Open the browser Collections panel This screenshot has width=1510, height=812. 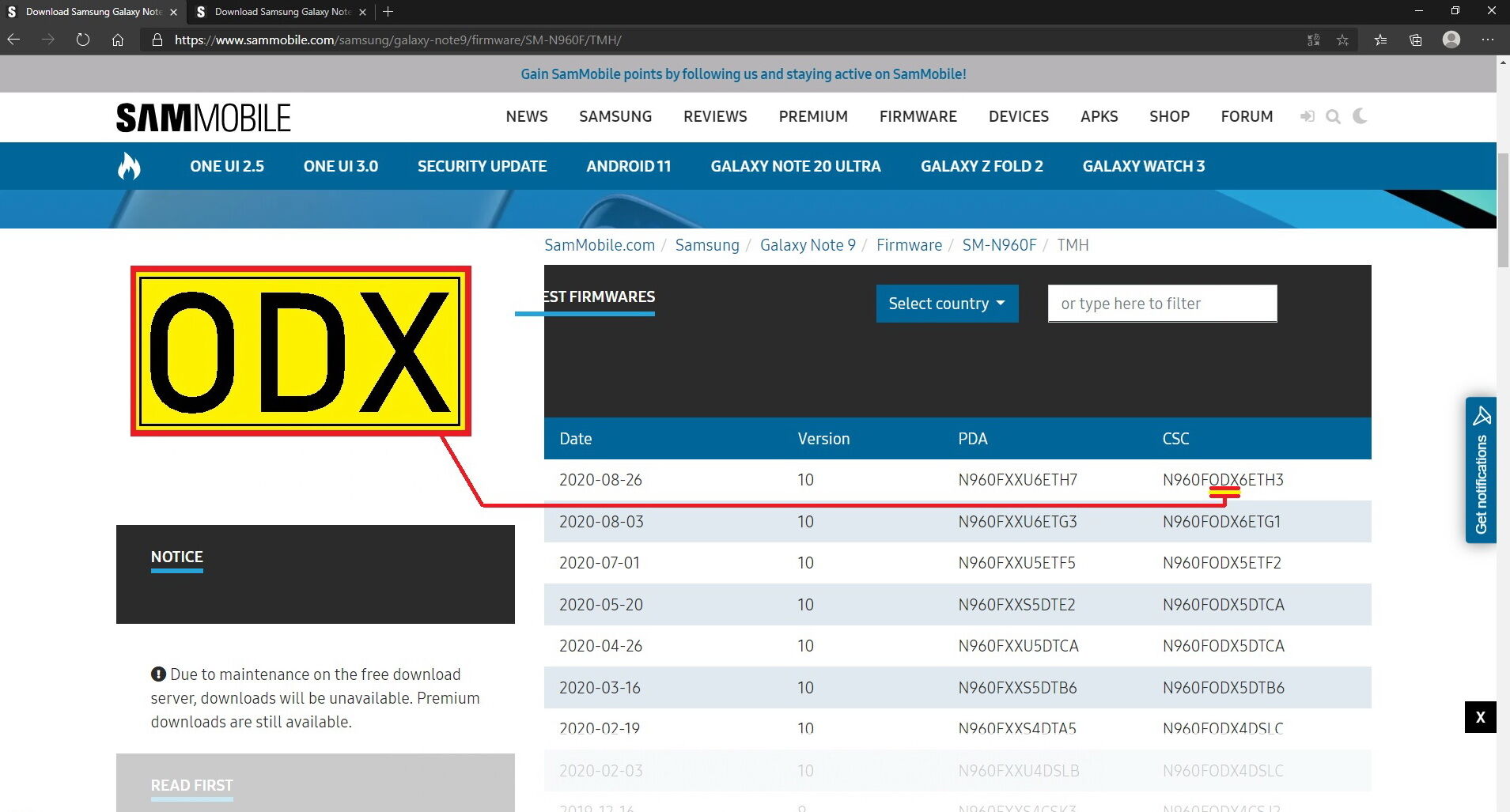click(1416, 40)
